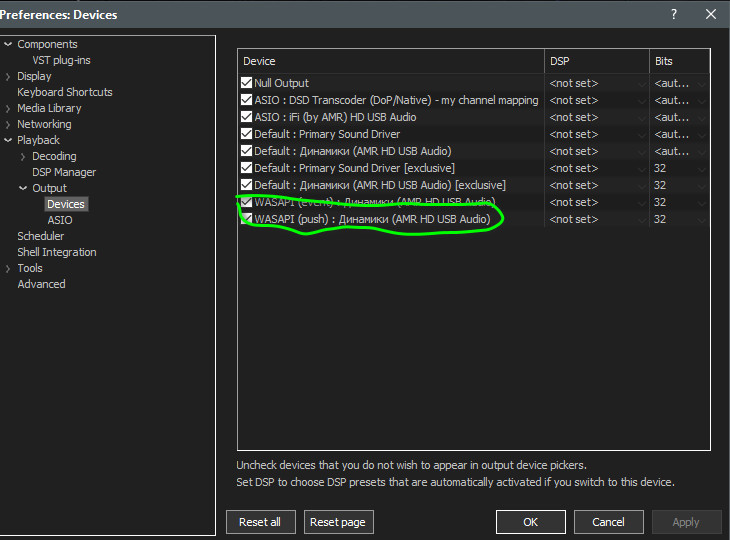Toggle Default : Динамики non-exclusive checkbox
The height and width of the screenshot is (540, 730).
[x=246, y=151]
